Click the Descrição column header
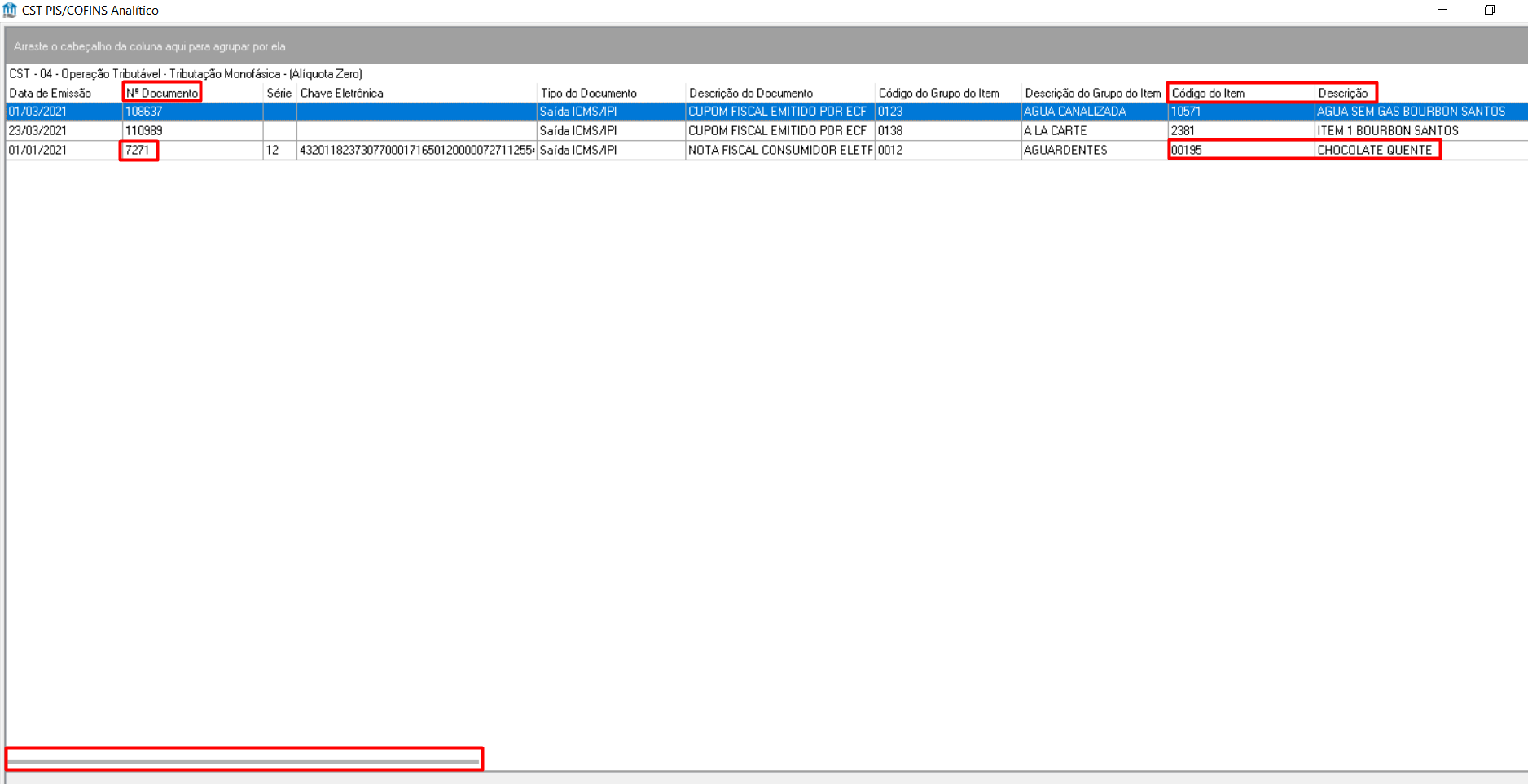Image resolution: width=1528 pixels, height=784 pixels. (1421, 93)
